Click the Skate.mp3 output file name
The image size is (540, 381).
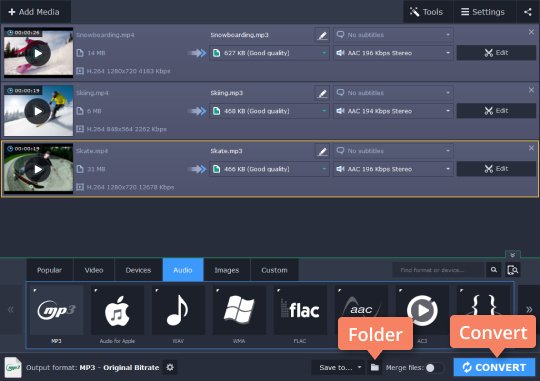[x=226, y=151]
